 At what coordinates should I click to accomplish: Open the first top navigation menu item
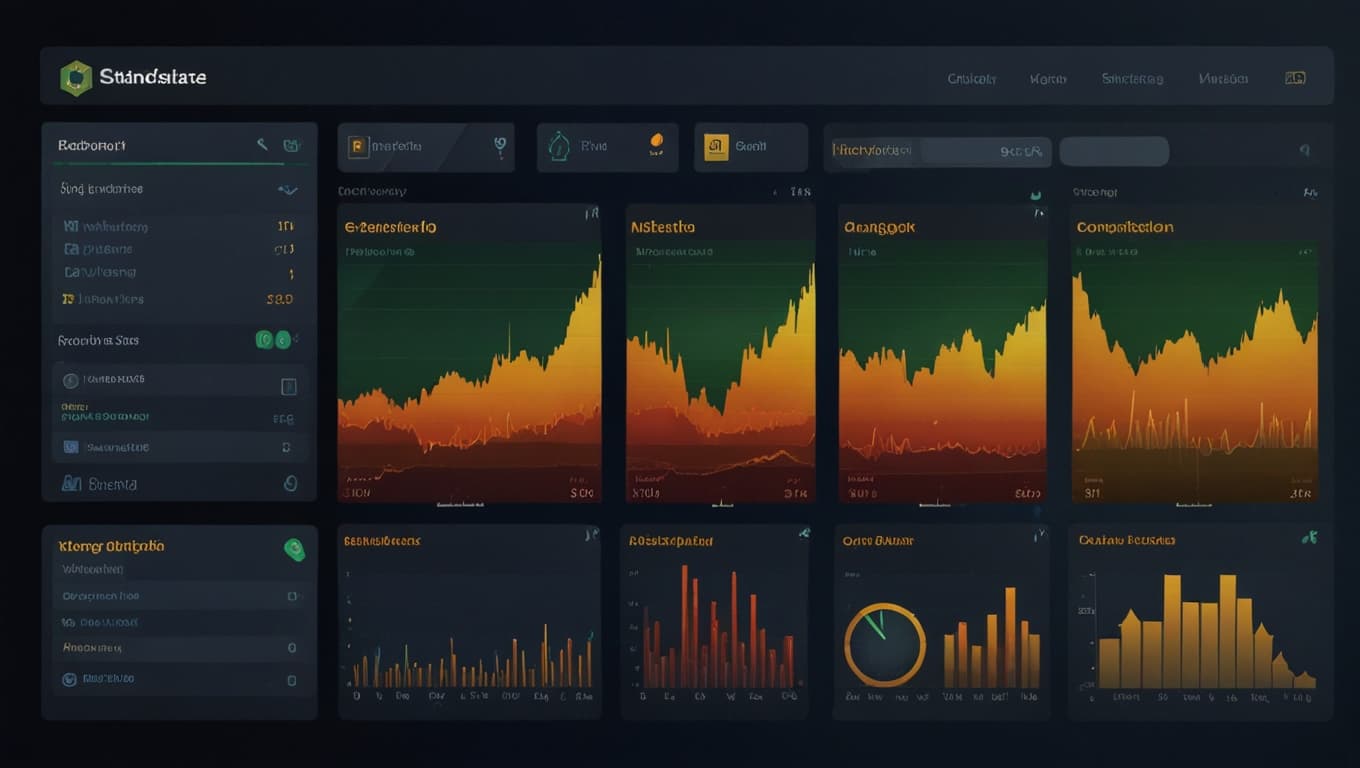[x=972, y=79]
